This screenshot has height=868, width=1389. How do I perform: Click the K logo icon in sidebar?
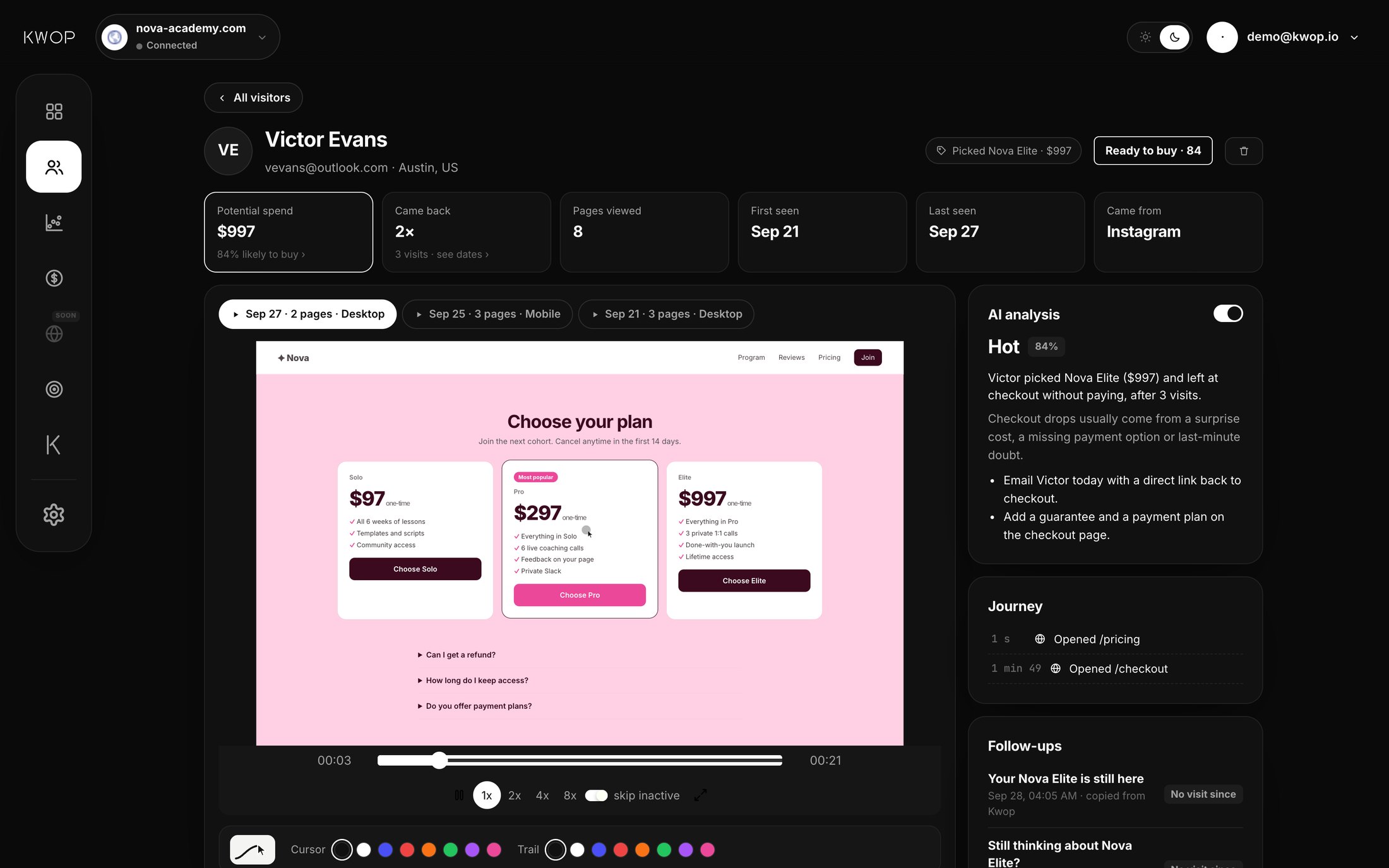[54, 444]
